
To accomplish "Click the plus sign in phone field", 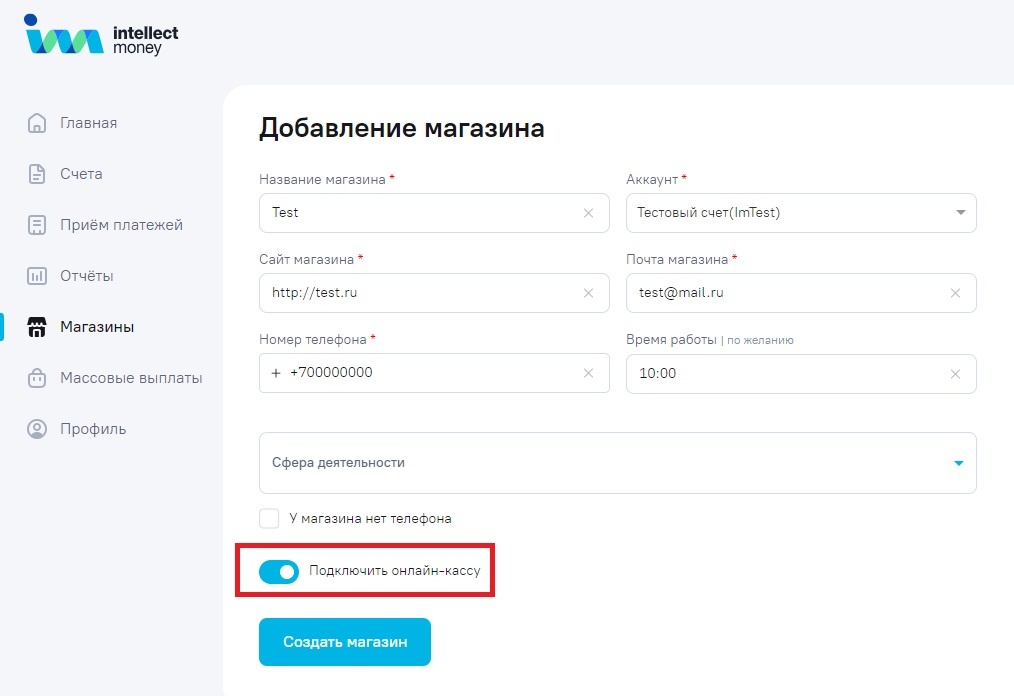I will pyautogui.click(x=276, y=373).
